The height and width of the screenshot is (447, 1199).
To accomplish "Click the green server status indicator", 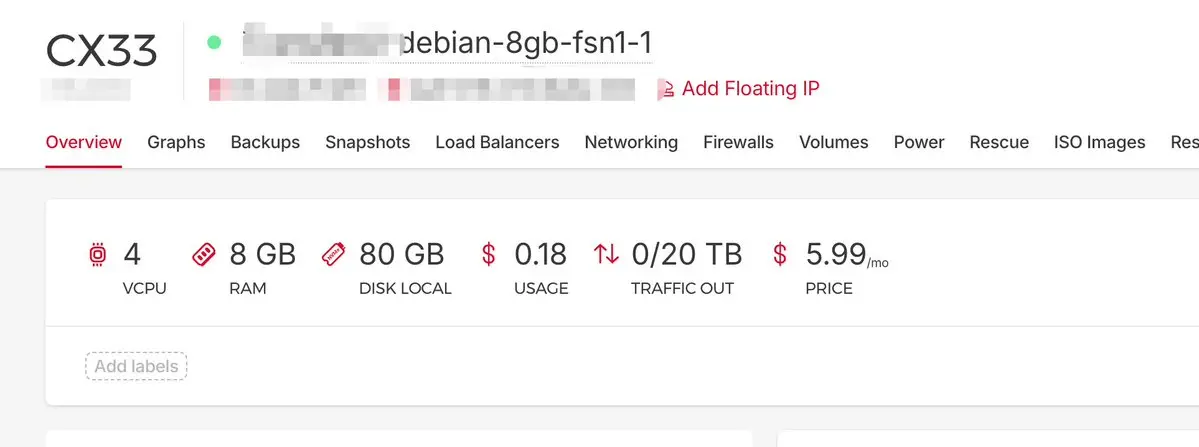I will point(213,43).
